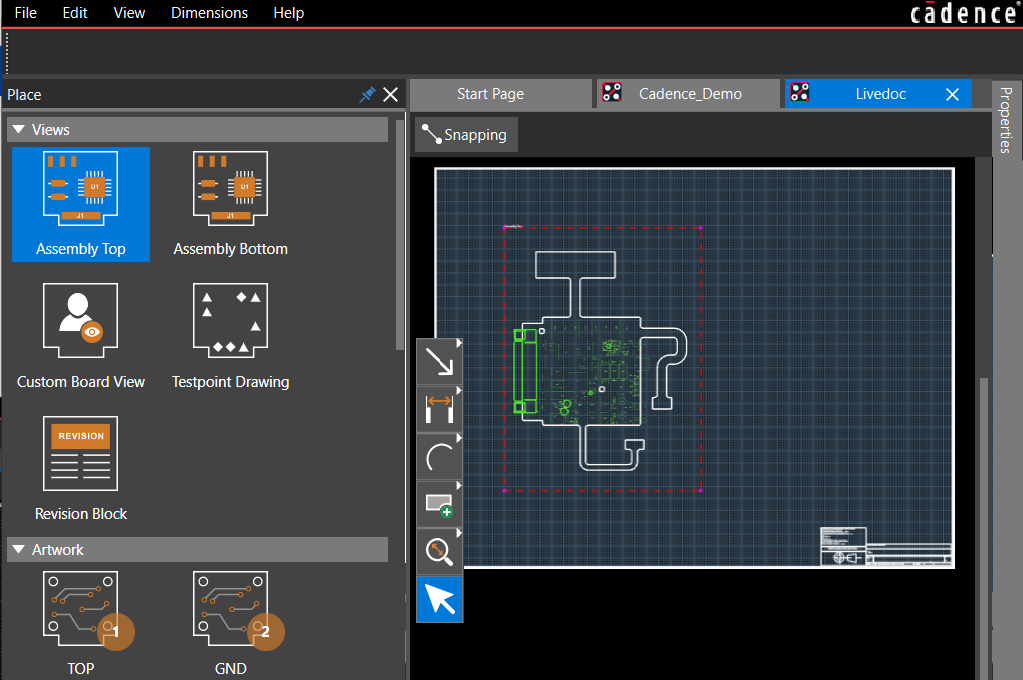1023x680 pixels.
Task: Activate the zoom magnifier tool
Action: 439,551
